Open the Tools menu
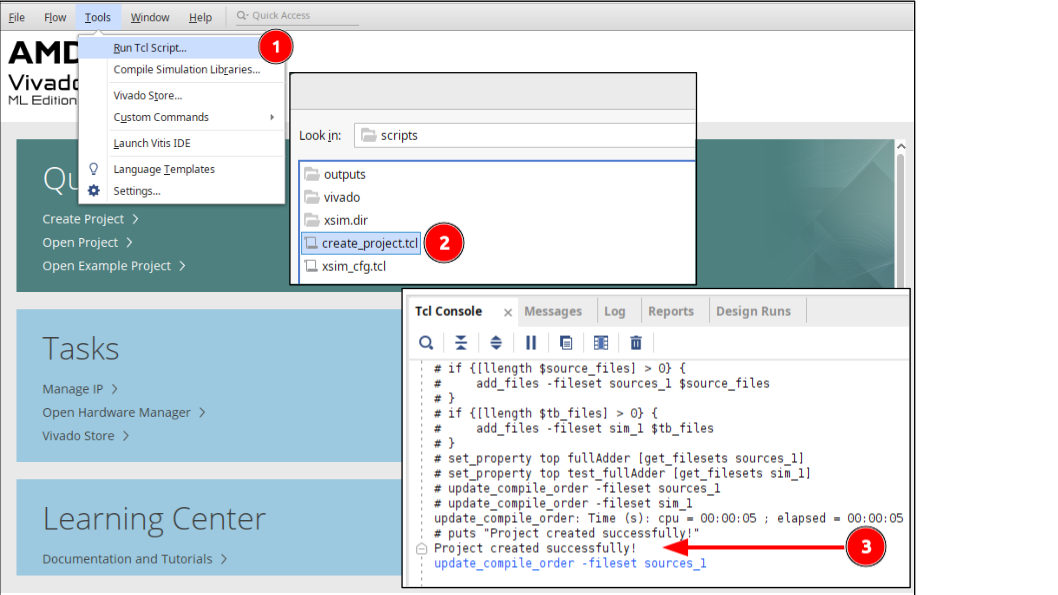 point(98,17)
